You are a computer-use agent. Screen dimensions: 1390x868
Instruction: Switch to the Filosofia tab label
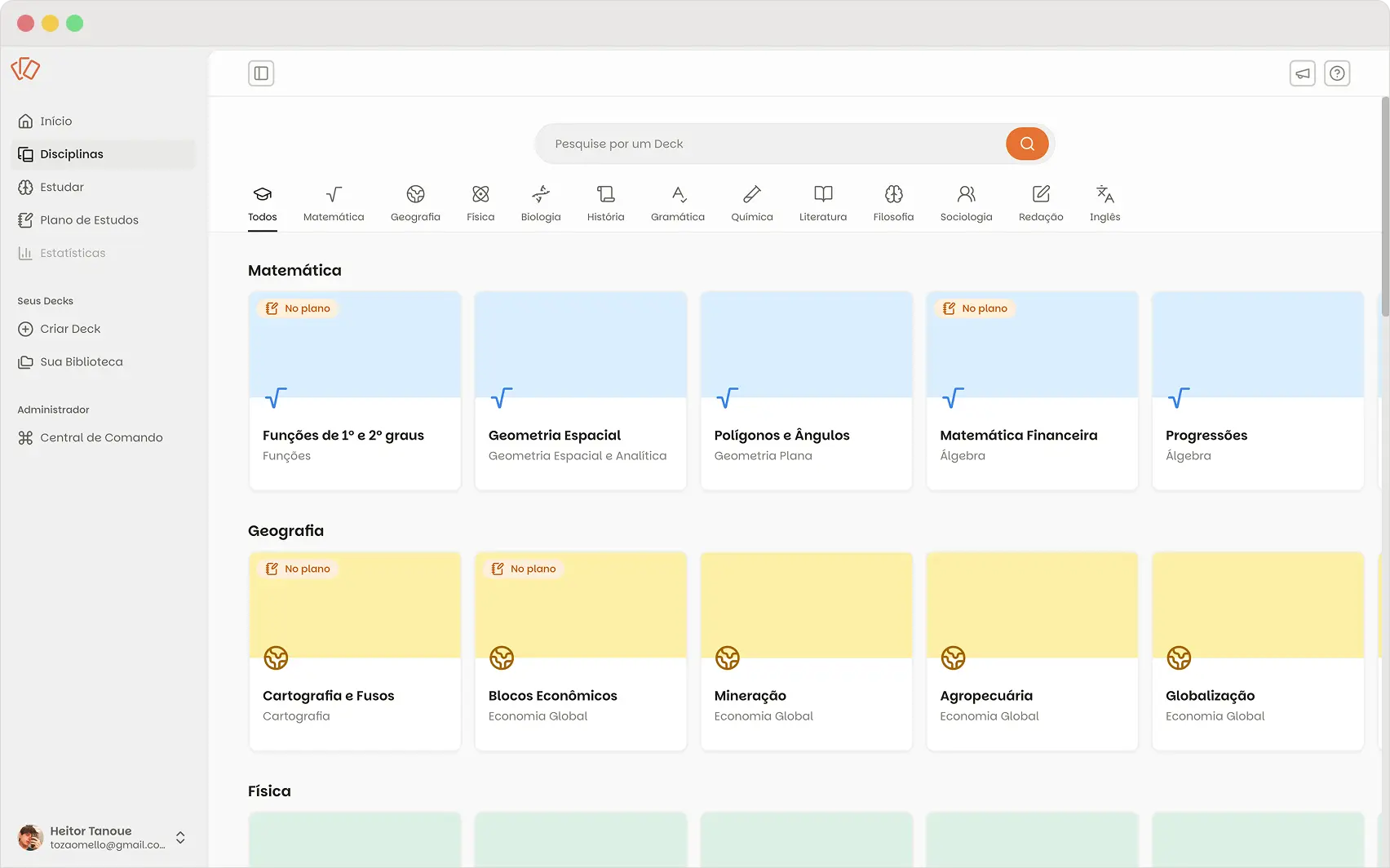(x=893, y=217)
